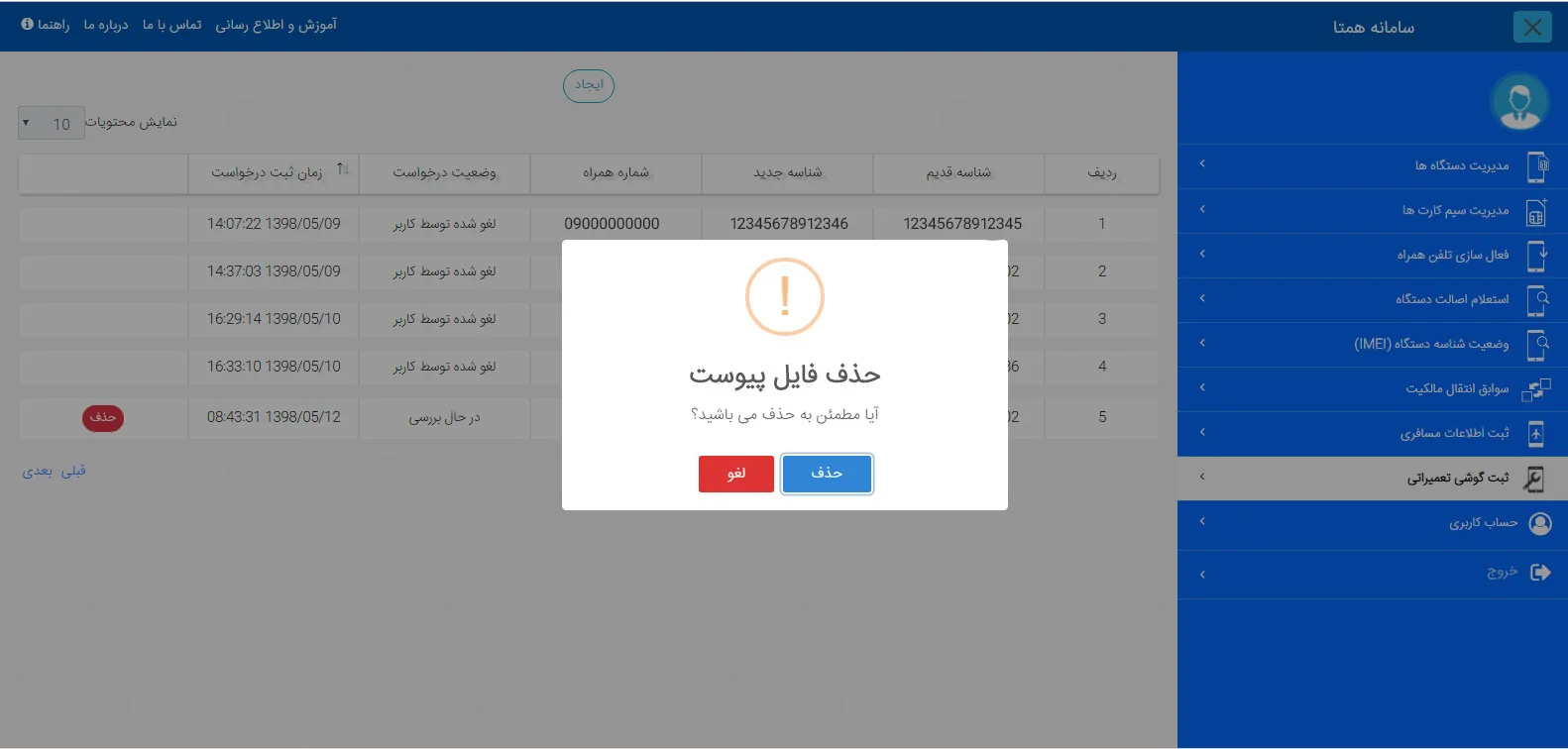1568x749 pixels.
Task: Click cell 12345678912346 in row 1
Action: 789,224
